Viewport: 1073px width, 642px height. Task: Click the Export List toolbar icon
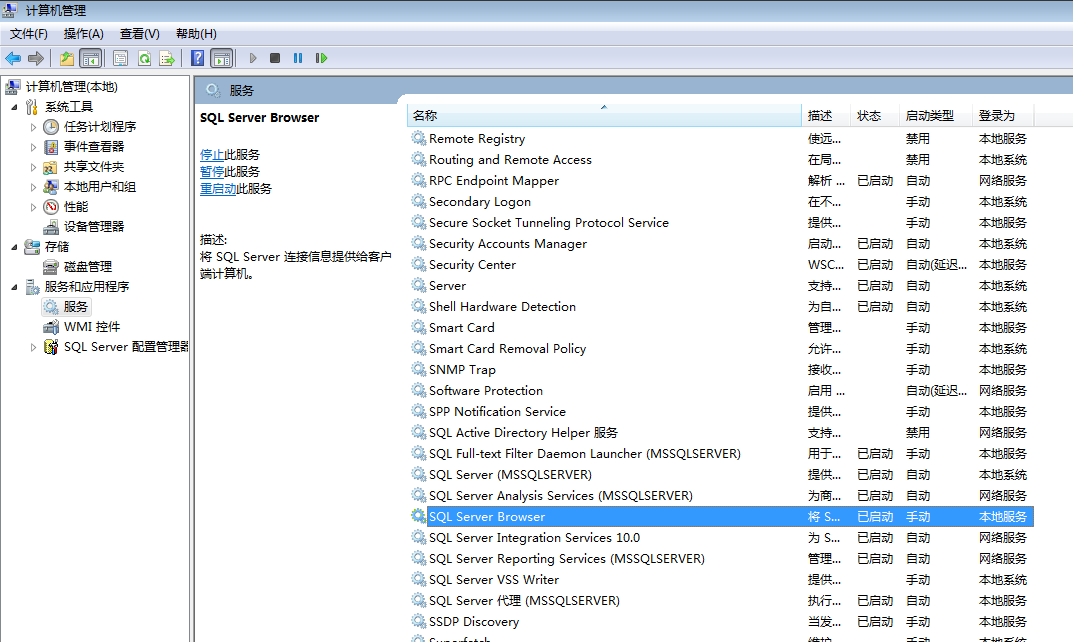[167, 58]
